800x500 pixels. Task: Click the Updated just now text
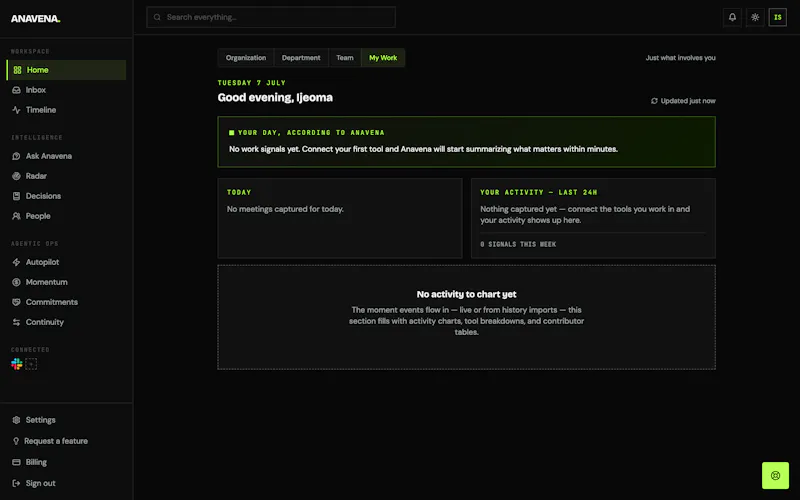tap(688, 101)
